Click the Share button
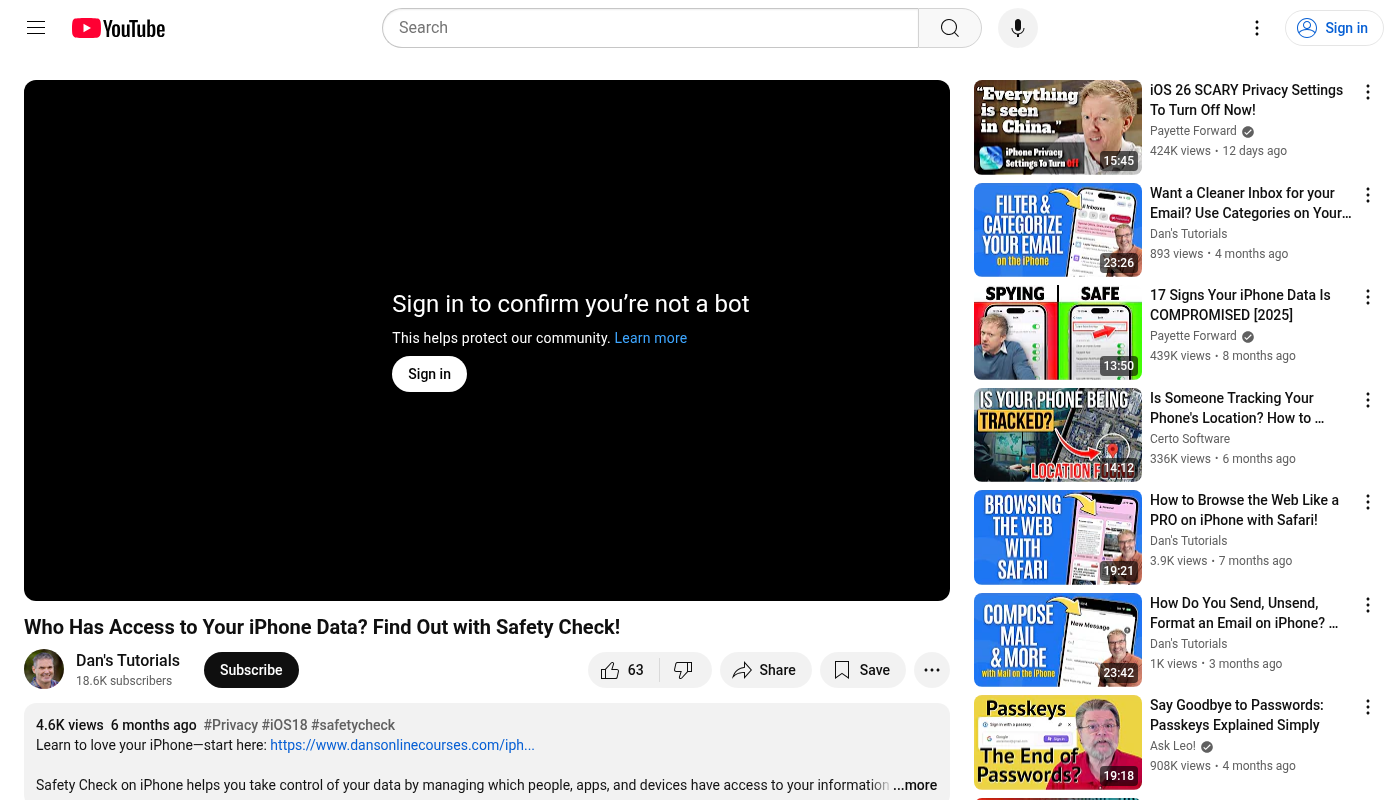The height and width of the screenshot is (800, 1400). (764, 670)
